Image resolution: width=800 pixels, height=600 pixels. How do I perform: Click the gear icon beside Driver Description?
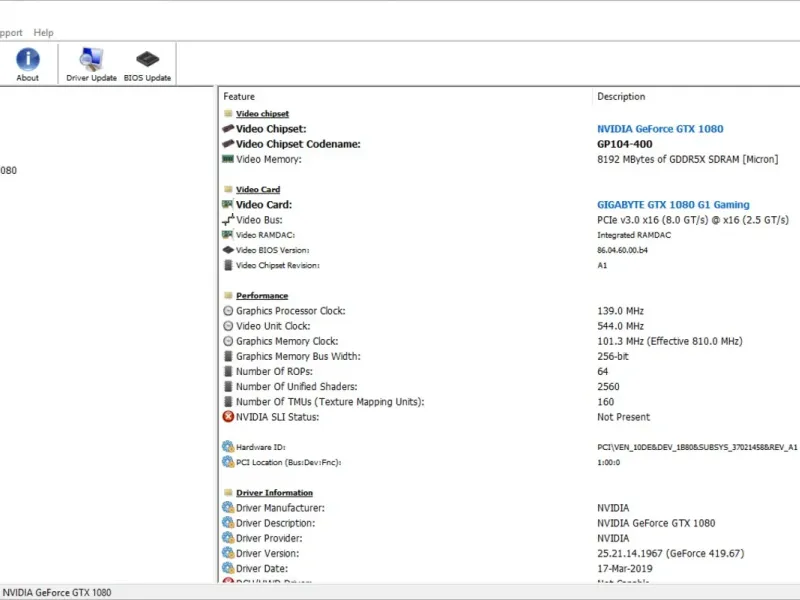(x=228, y=523)
